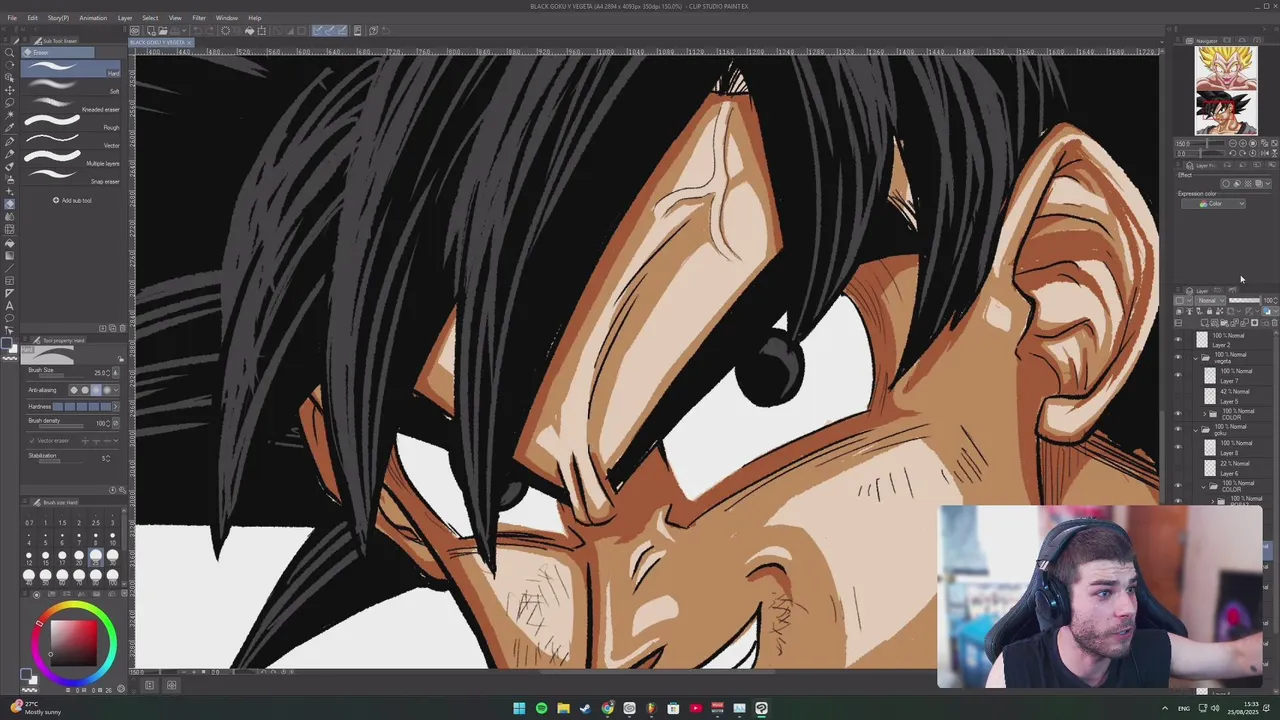Collapse the goku layer folder
1280x720 pixels.
[x=1196, y=430]
